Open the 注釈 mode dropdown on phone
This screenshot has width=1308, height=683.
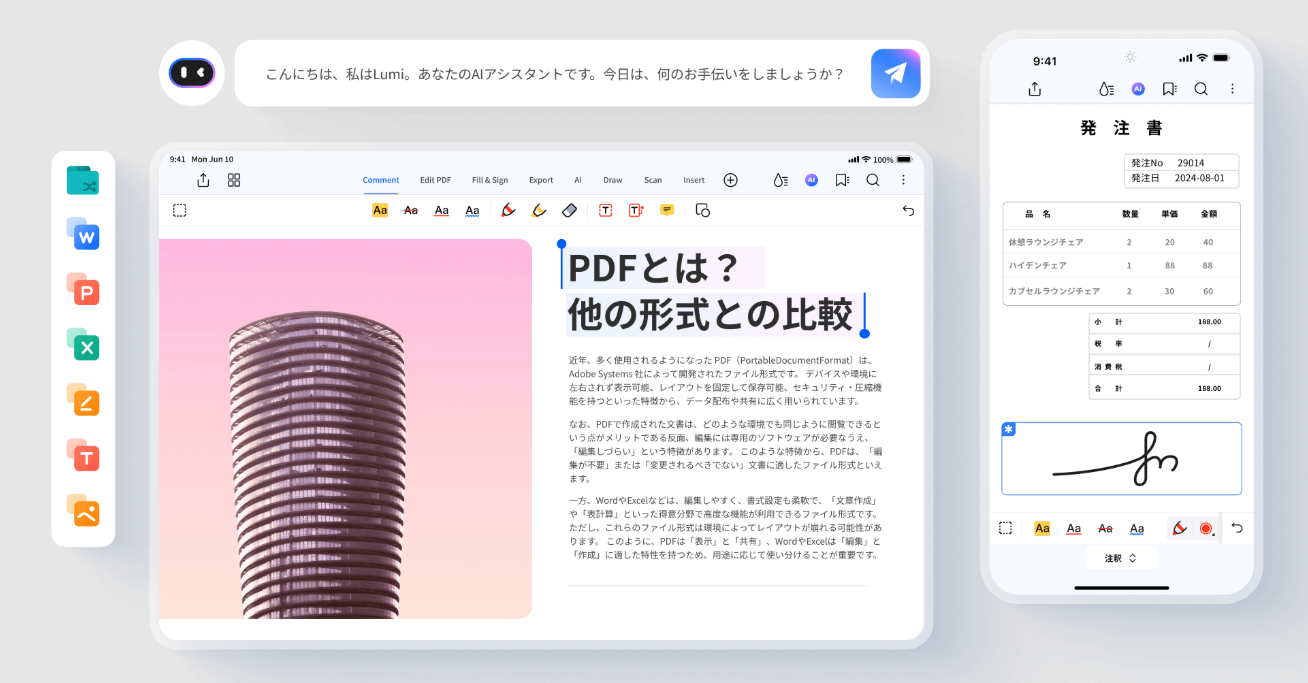click(1121, 558)
